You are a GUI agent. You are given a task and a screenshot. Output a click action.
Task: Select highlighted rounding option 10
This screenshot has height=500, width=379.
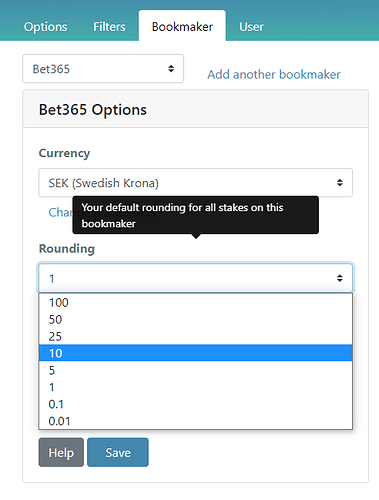tap(195, 353)
